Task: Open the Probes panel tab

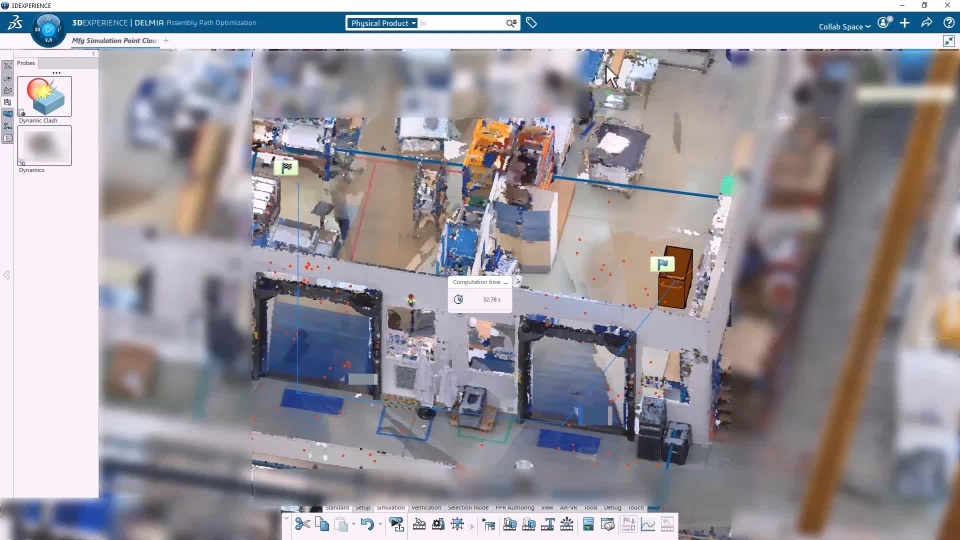Action: (26, 63)
